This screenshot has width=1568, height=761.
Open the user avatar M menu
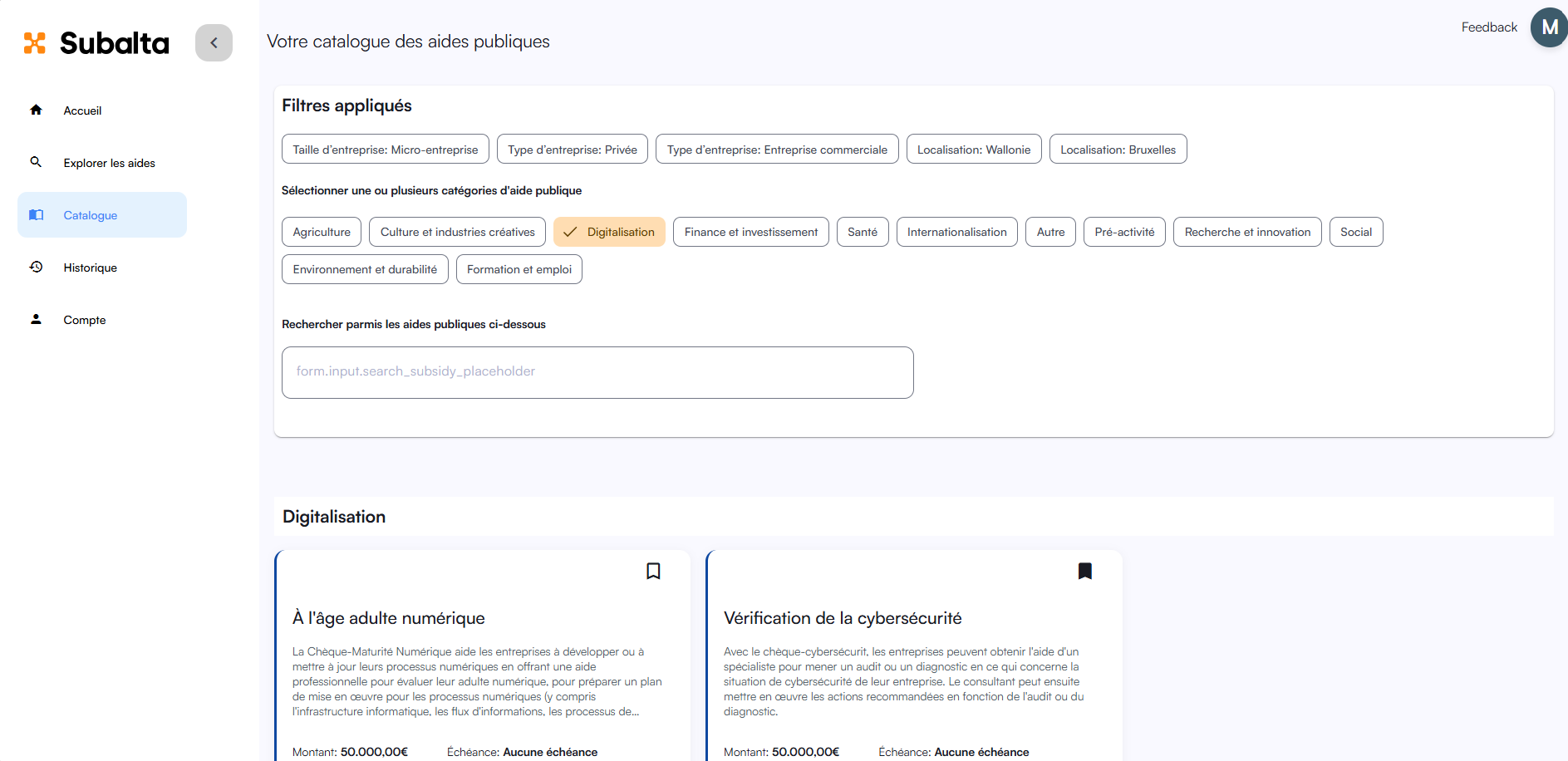(x=1549, y=27)
